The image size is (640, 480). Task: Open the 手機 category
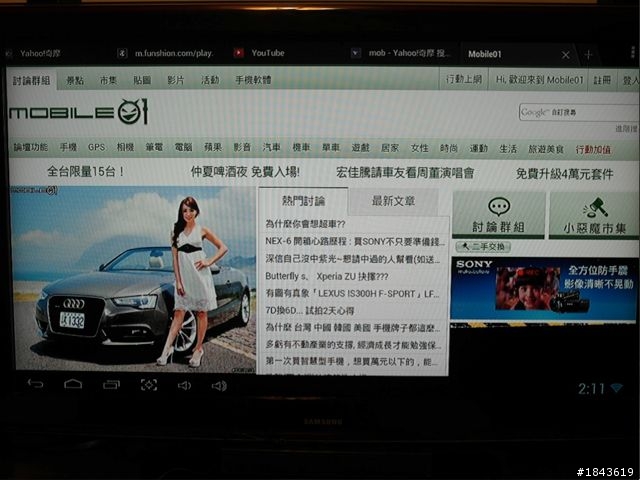[68, 147]
